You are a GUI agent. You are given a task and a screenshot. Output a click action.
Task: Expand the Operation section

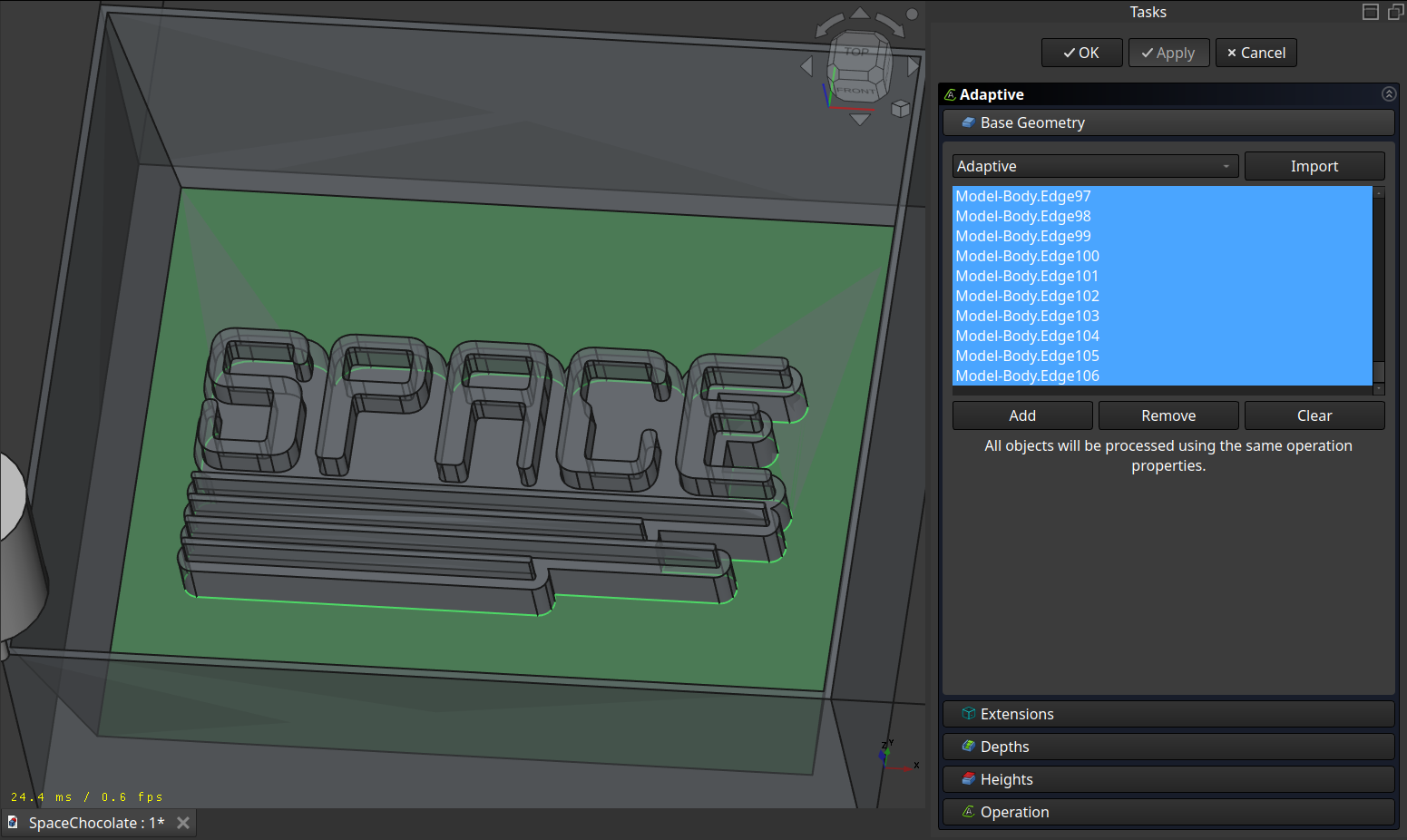[1168, 812]
